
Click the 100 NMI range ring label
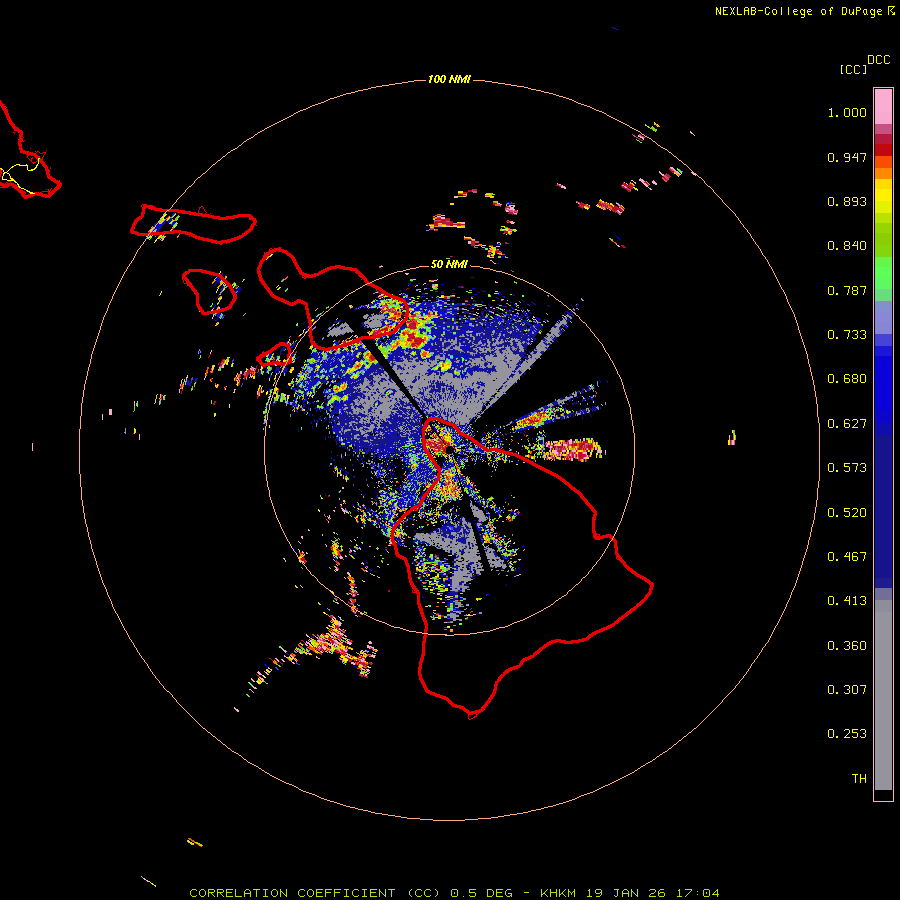449,79
